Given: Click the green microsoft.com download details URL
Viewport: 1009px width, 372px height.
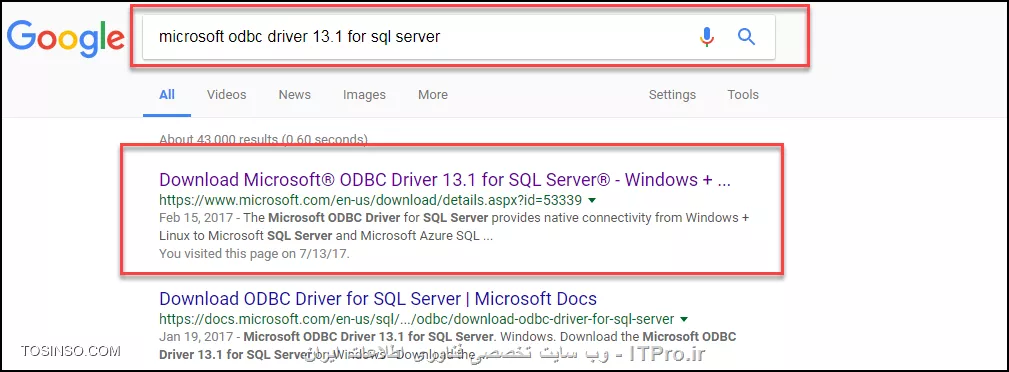Looking at the screenshot, I should pyautogui.click(x=371, y=200).
